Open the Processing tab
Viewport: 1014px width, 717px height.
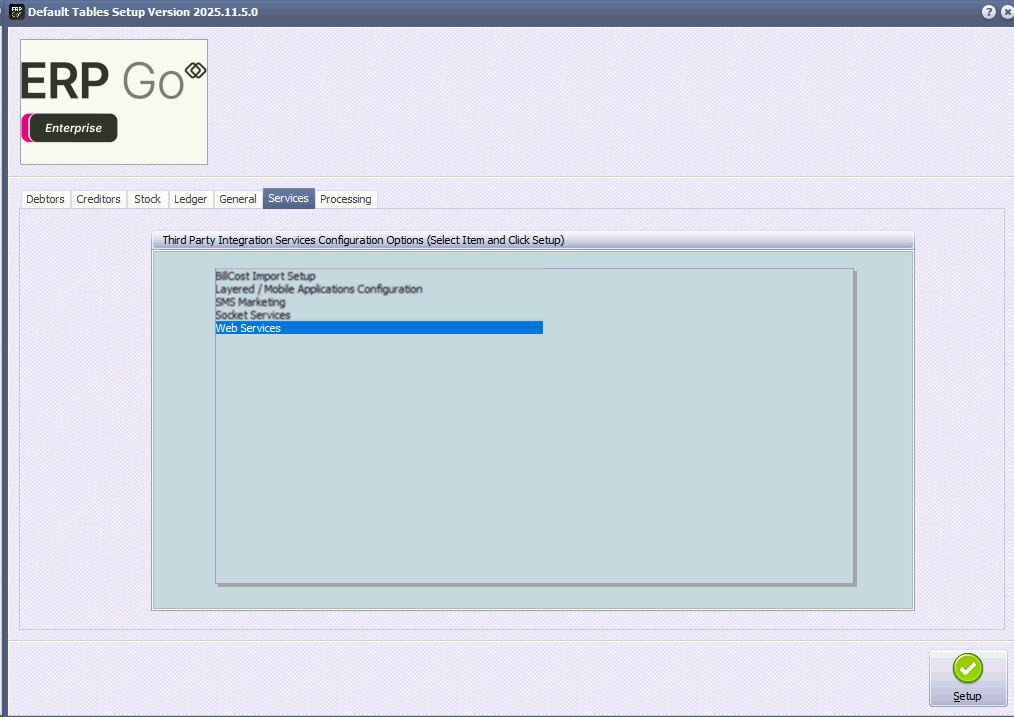tap(345, 199)
